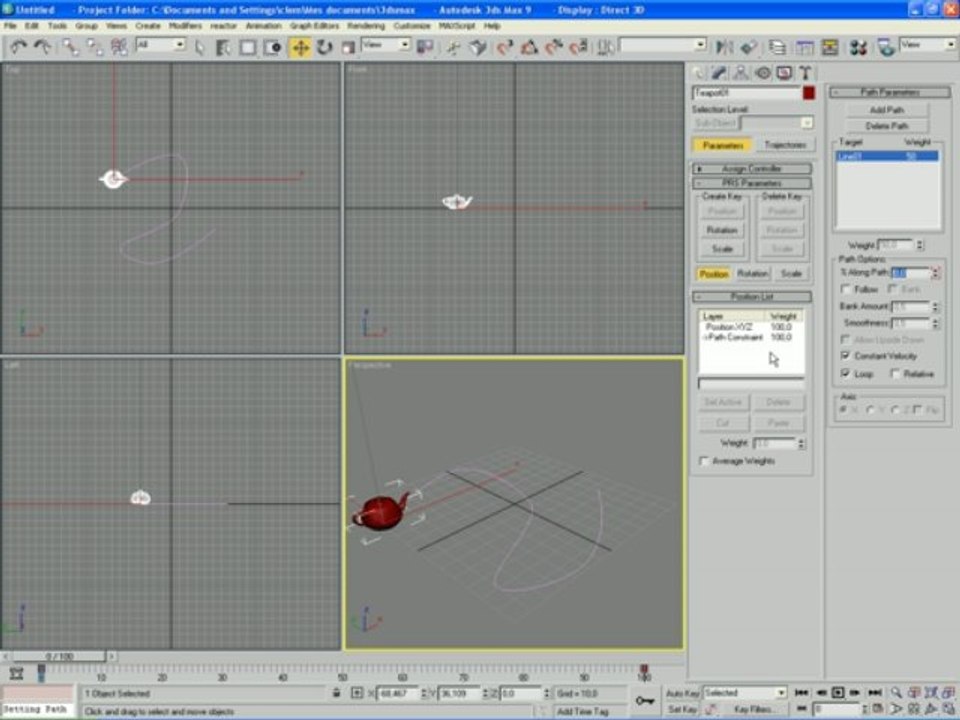The image size is (960, 720).
Task: Switch to the Trajectories tab
Action: tap(785, 145)
